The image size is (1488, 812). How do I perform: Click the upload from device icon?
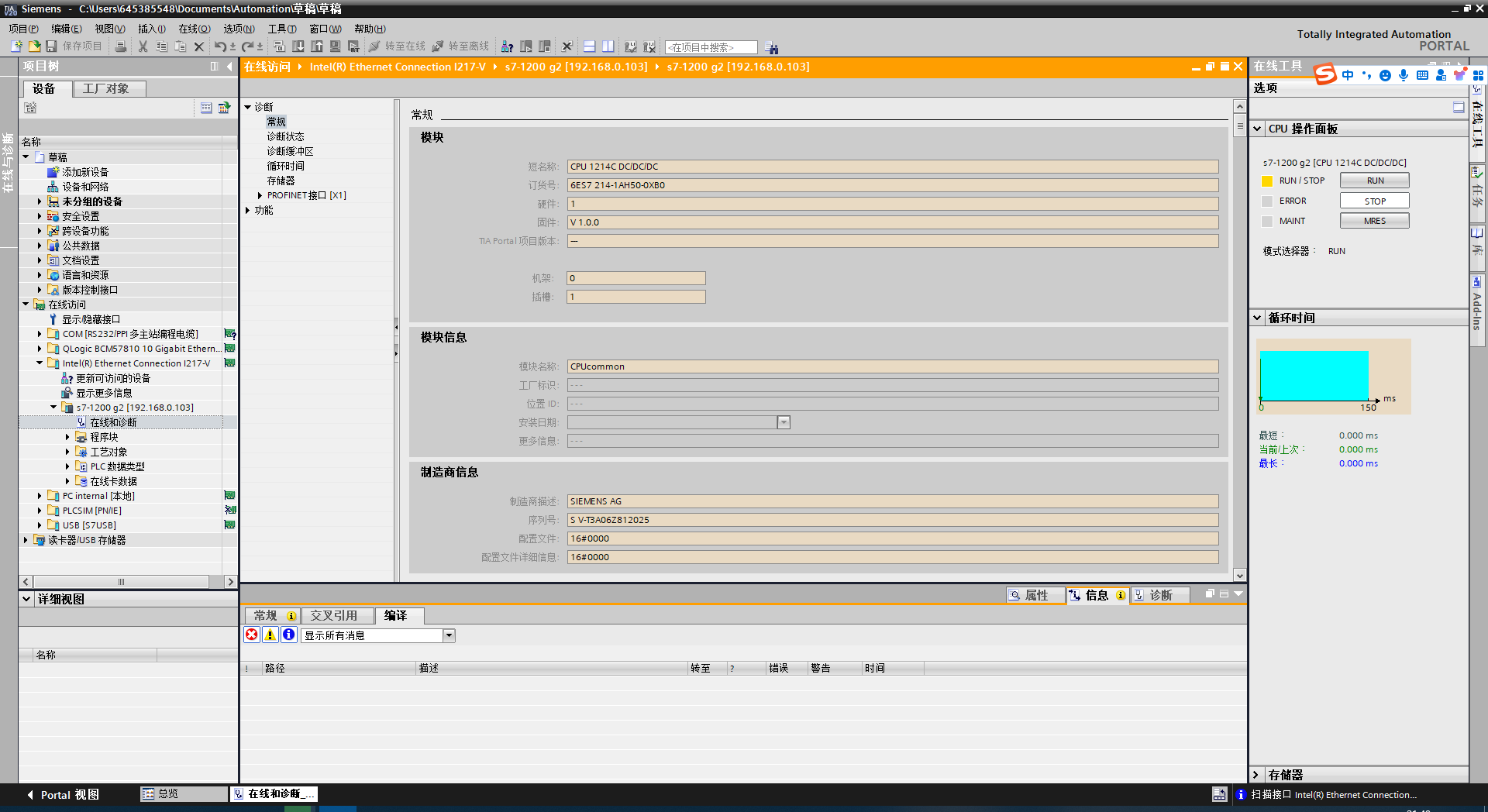[x=317, y=46]
